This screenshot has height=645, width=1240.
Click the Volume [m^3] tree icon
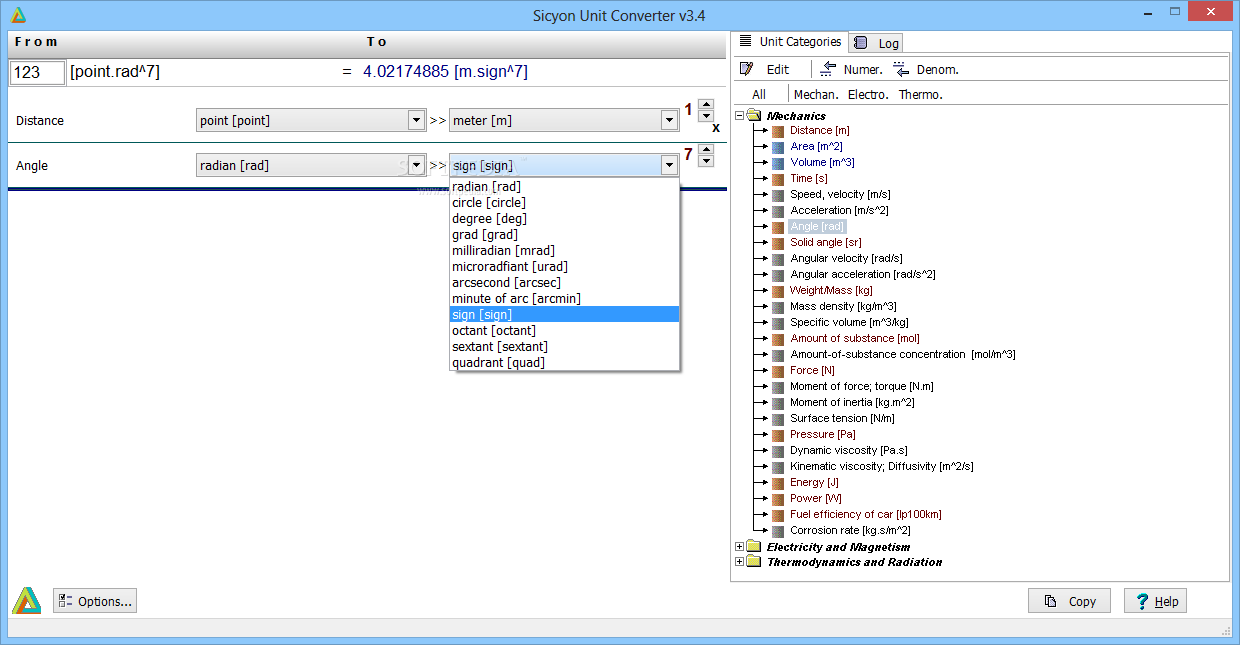coord(777,162)
